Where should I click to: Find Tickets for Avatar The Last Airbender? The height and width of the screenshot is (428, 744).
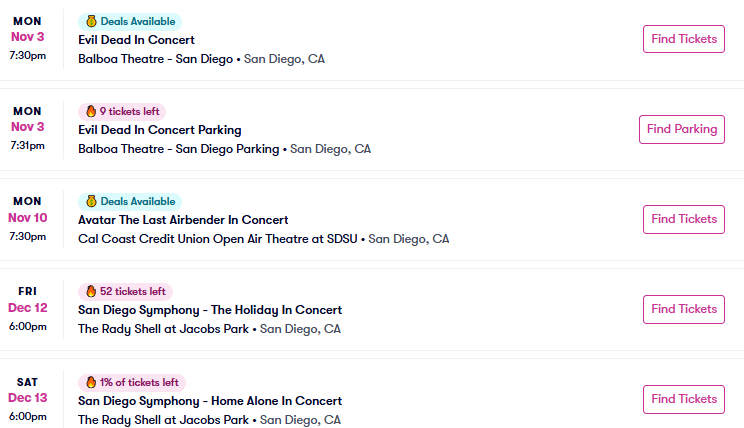[683, 219]
